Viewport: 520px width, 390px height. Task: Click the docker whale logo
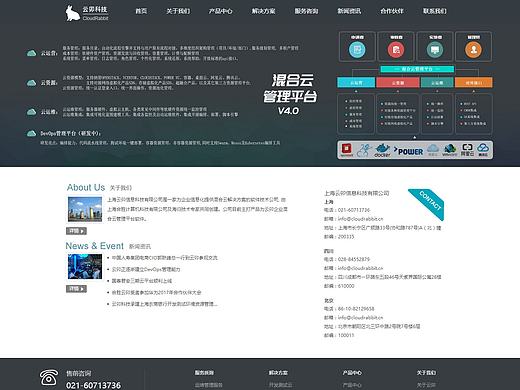tap(382, 150)
